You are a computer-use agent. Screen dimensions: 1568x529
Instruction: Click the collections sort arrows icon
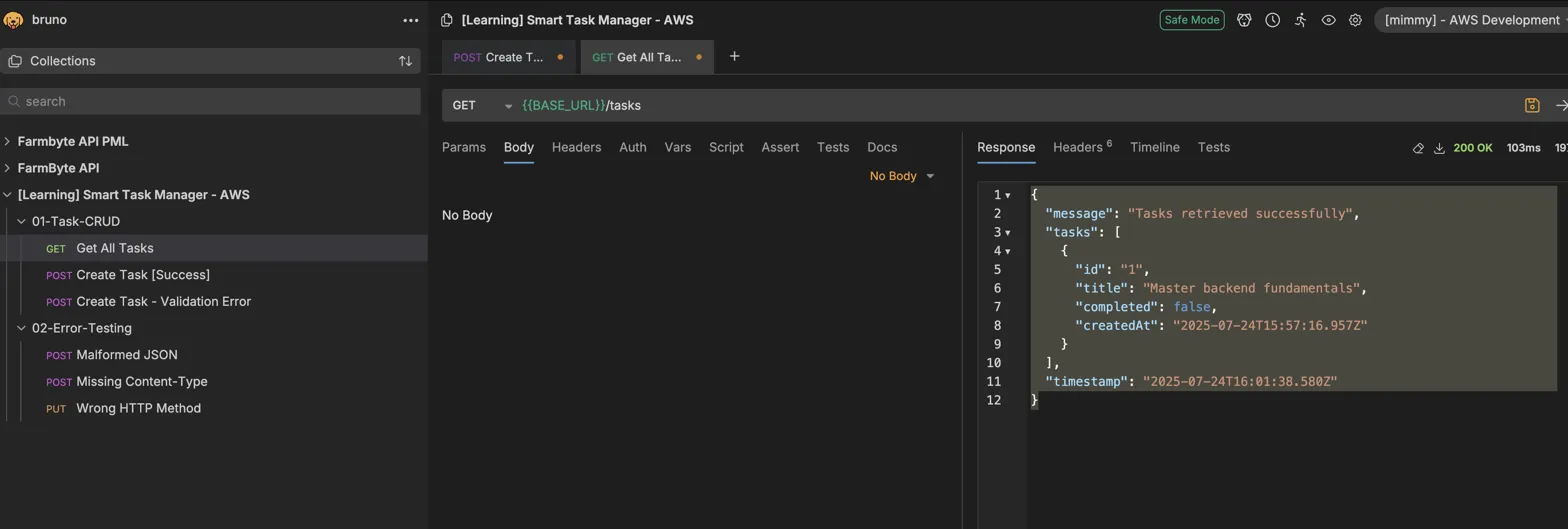coord(405,61)
